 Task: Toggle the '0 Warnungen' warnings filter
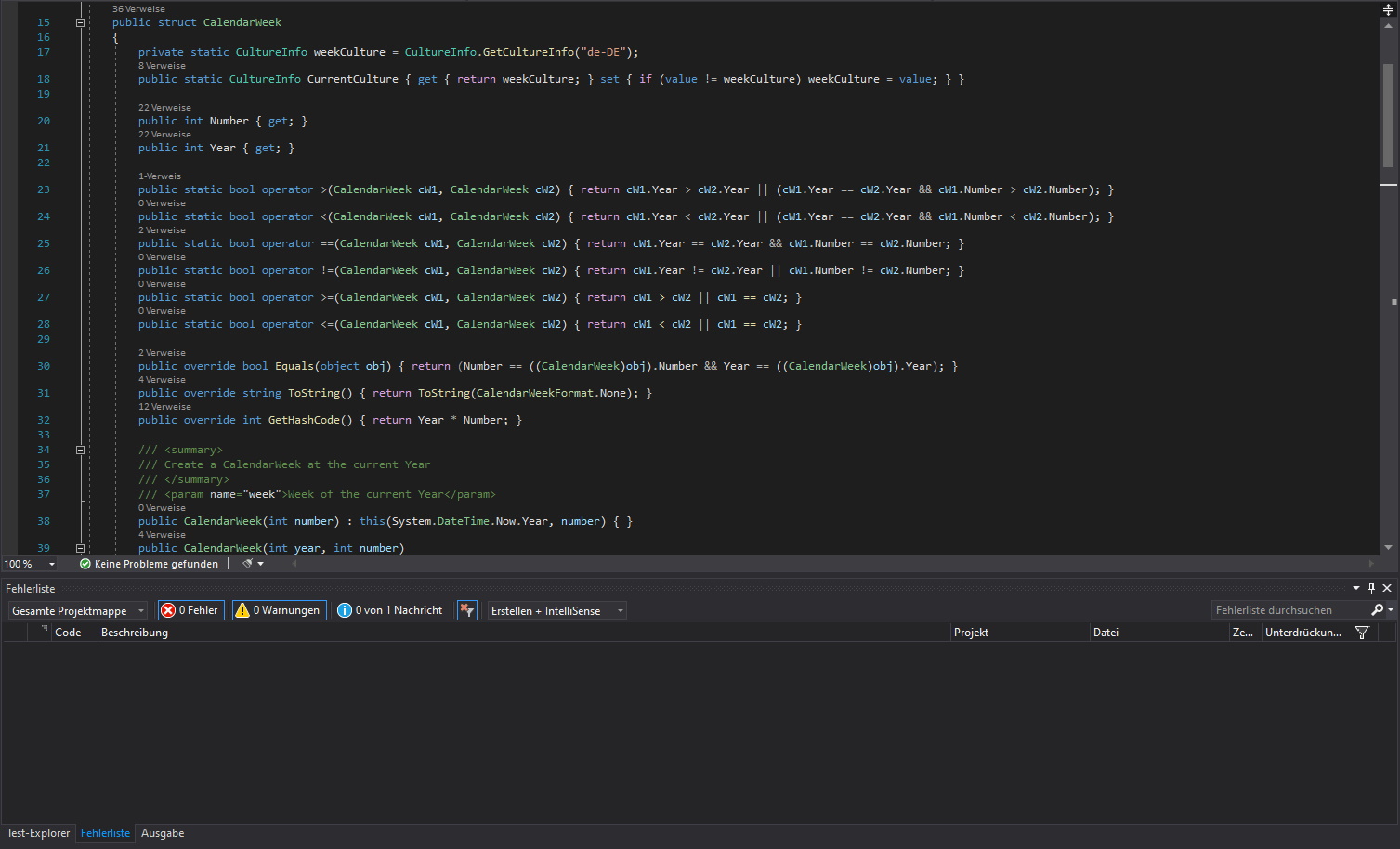pos(279,610)
